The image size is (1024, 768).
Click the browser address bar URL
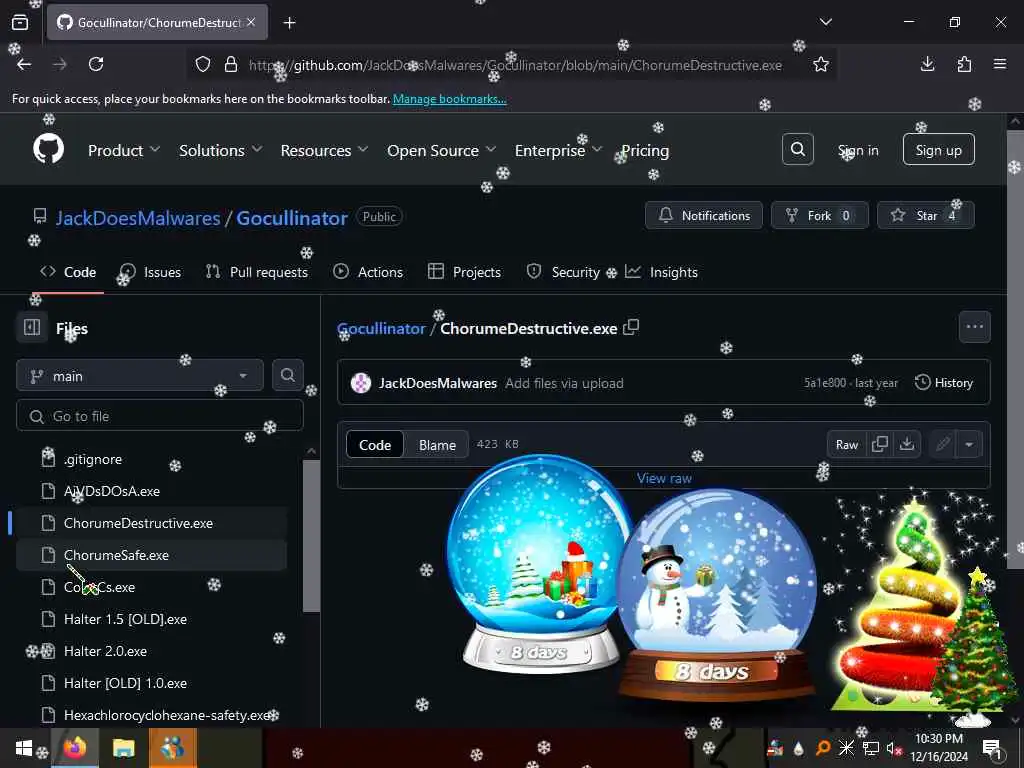point(515,65)
